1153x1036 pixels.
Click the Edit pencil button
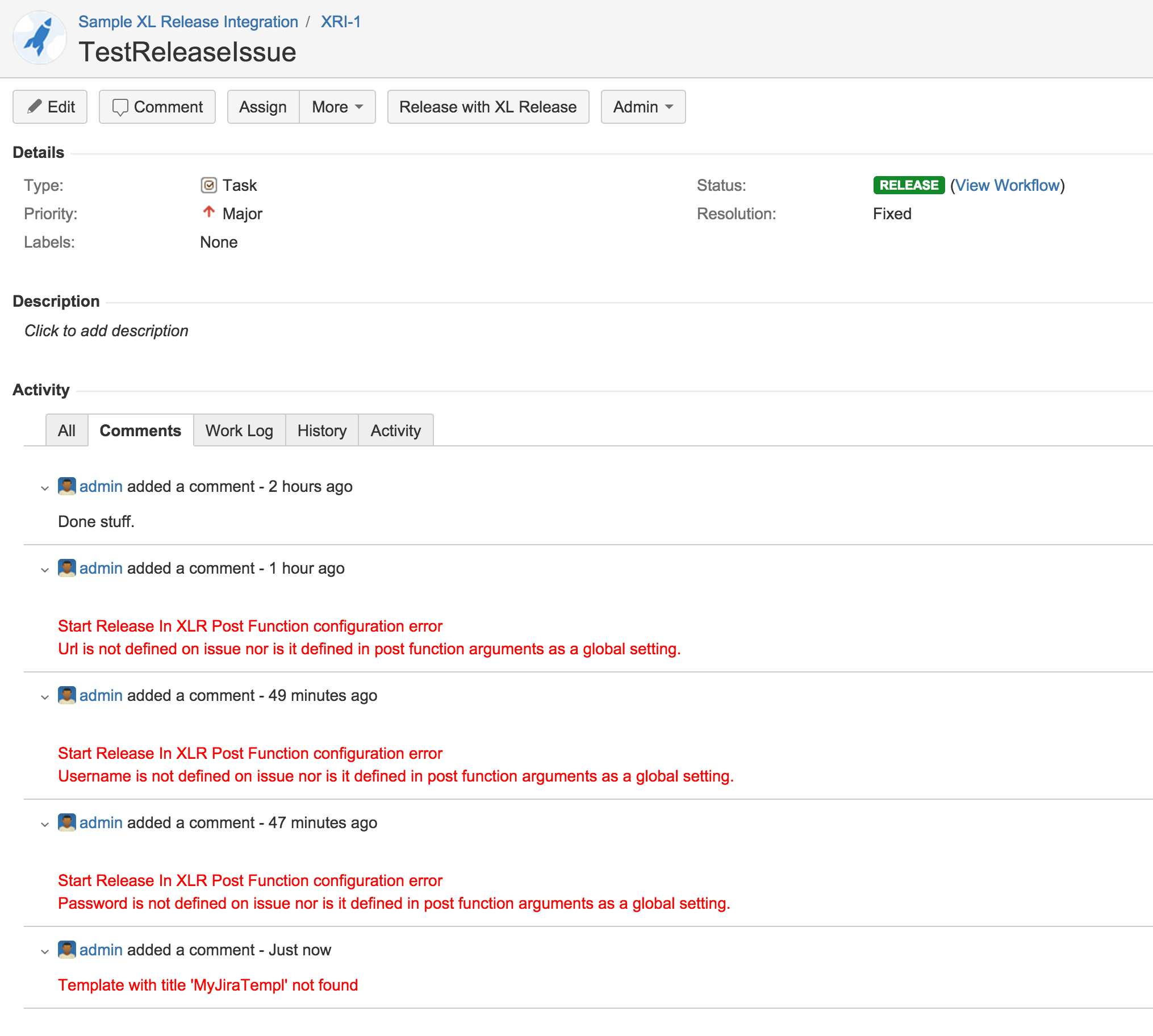pyautogui.click(x=50, y=106)
